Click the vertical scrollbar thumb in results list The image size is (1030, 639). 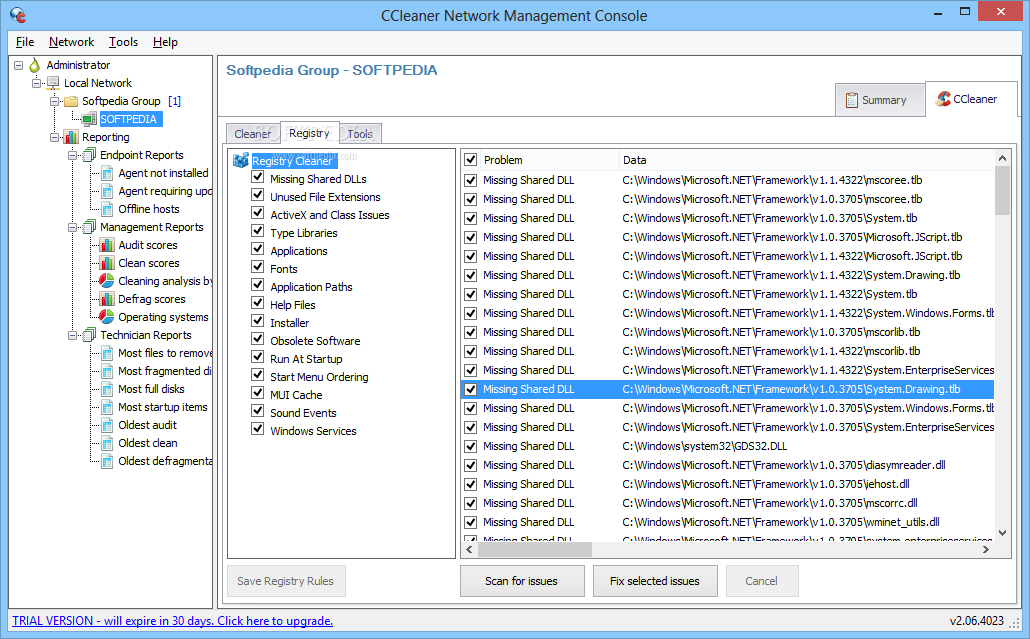click(x=1002, y=190)
